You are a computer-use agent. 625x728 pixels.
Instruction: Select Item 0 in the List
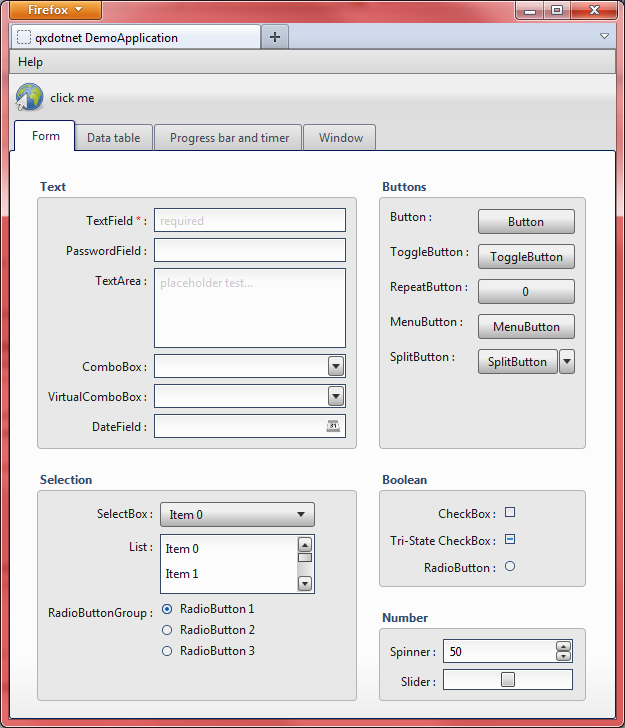point(229,549)
